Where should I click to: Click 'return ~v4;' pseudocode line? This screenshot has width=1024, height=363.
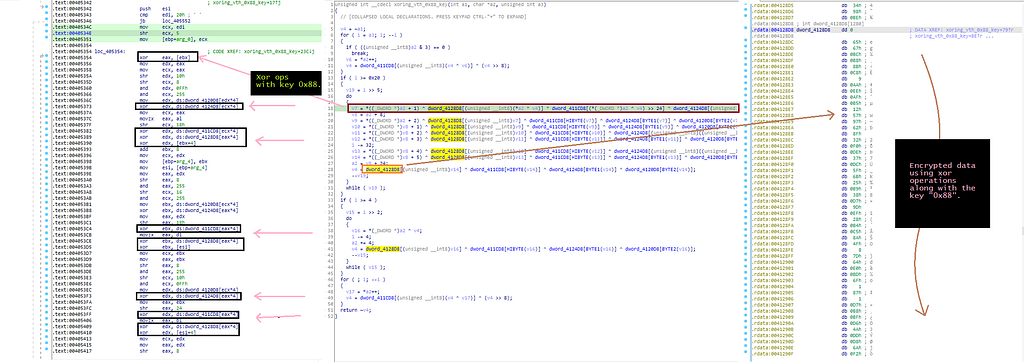click(x=357, y=311)
